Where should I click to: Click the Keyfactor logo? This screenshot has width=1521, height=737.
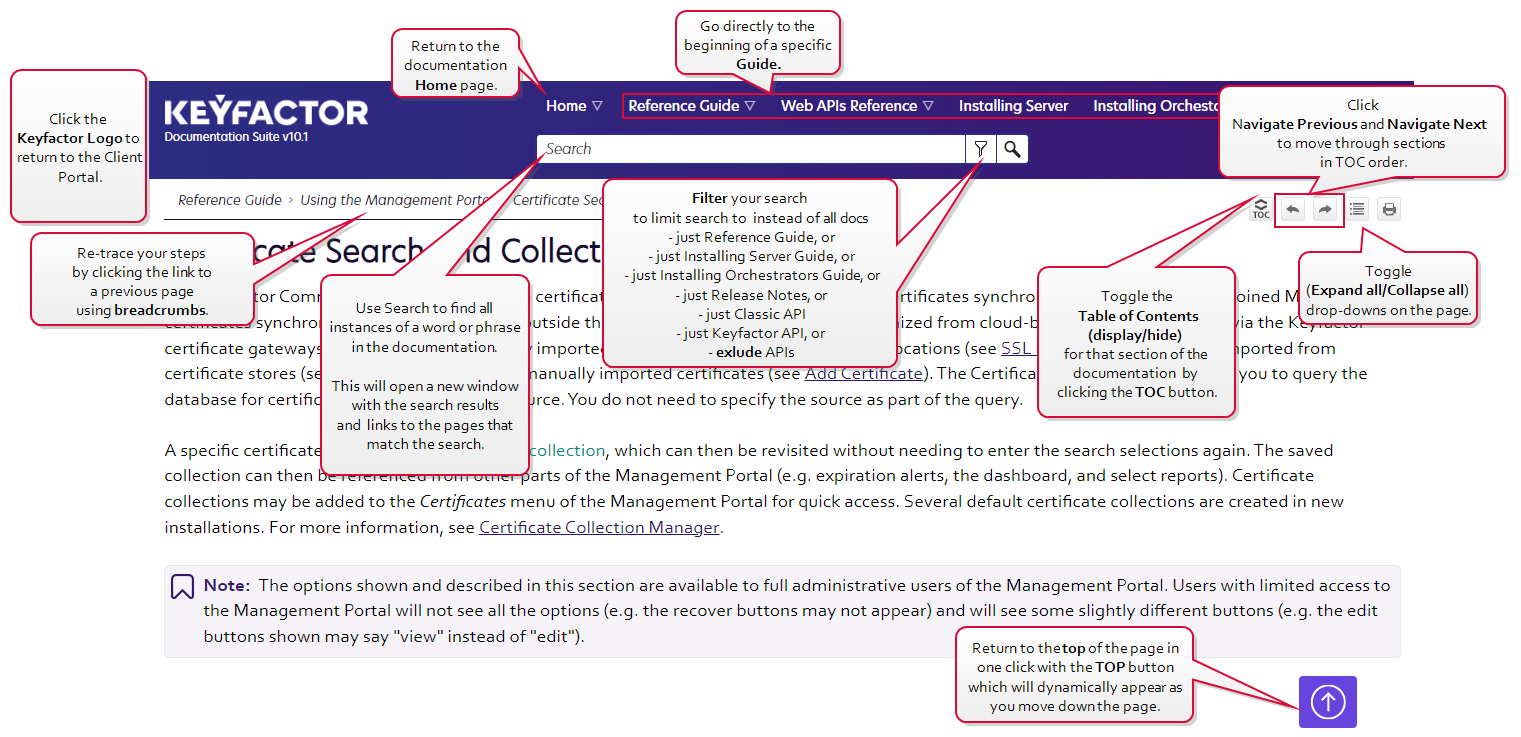click(266, 112)
